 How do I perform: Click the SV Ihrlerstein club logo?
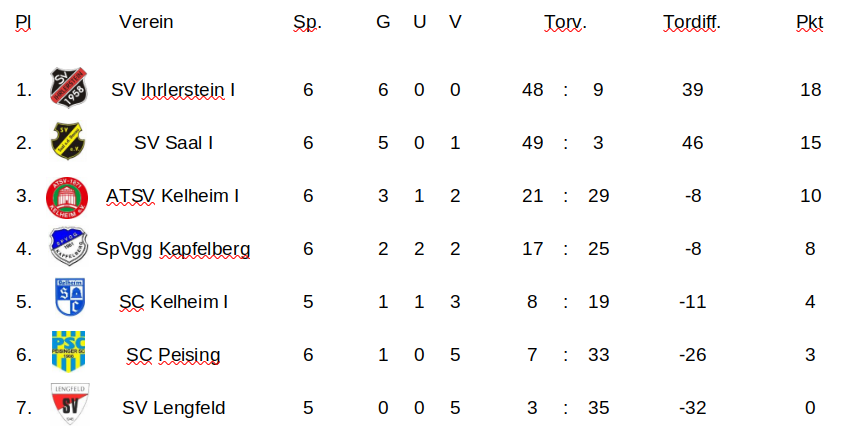tap(69, 88)
